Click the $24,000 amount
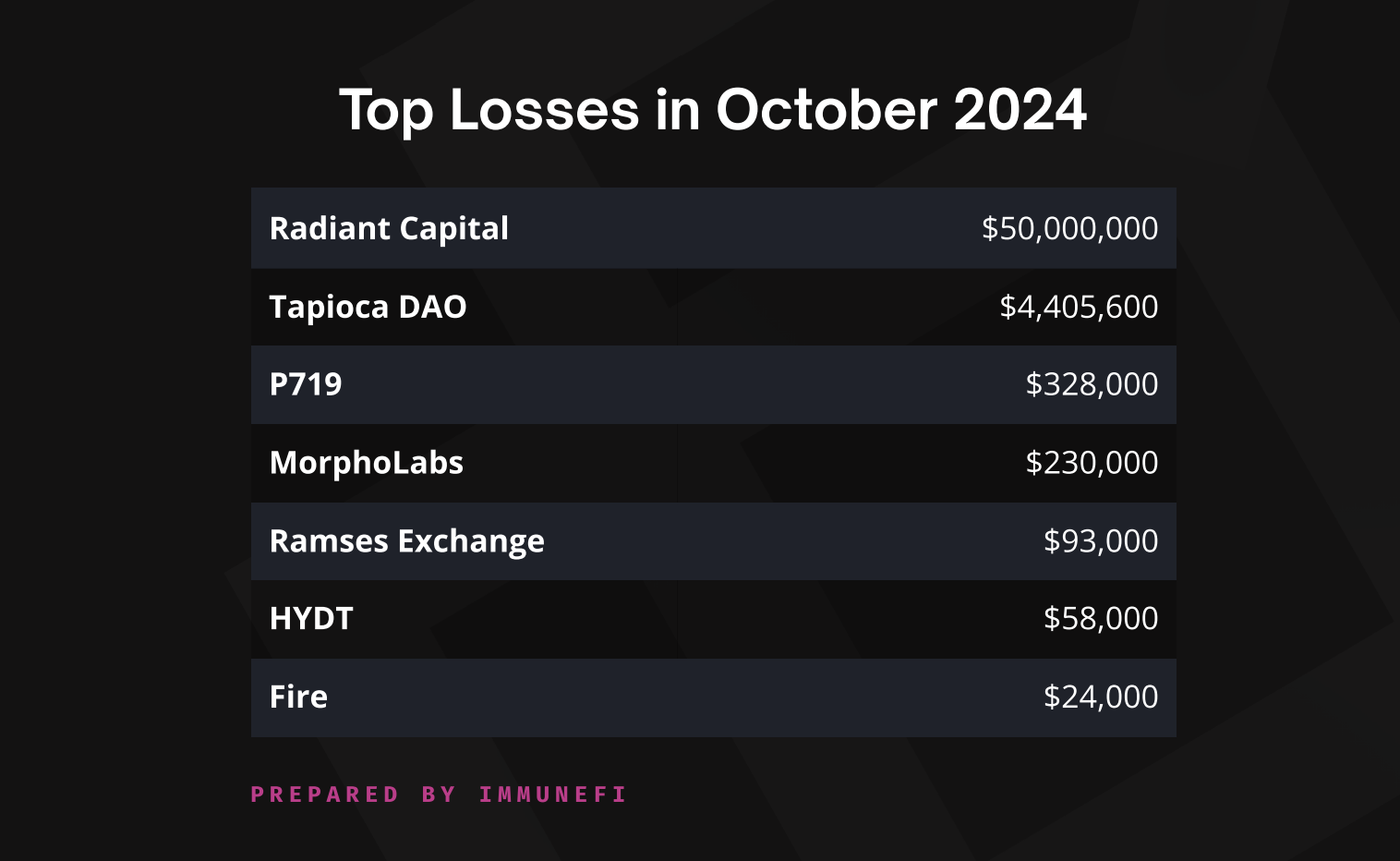1400x861 pixels. (1101, 697)
